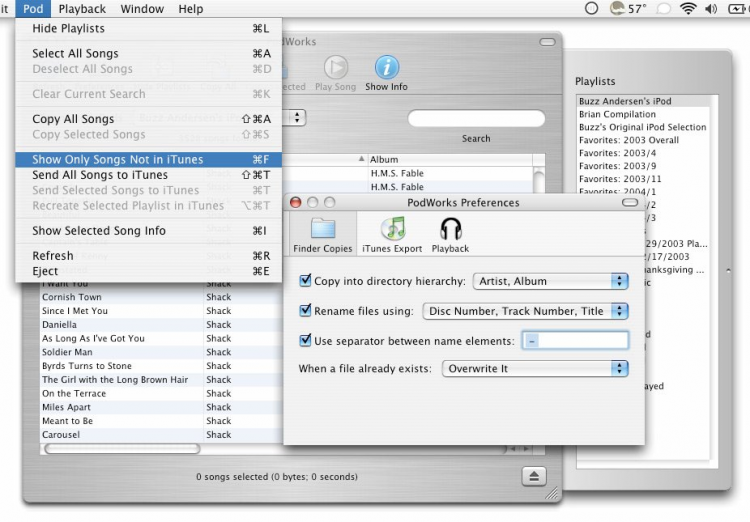The width and height of the screenshot is (750, 522).
Task: Open the Playback menu
Action: [82, 9]
